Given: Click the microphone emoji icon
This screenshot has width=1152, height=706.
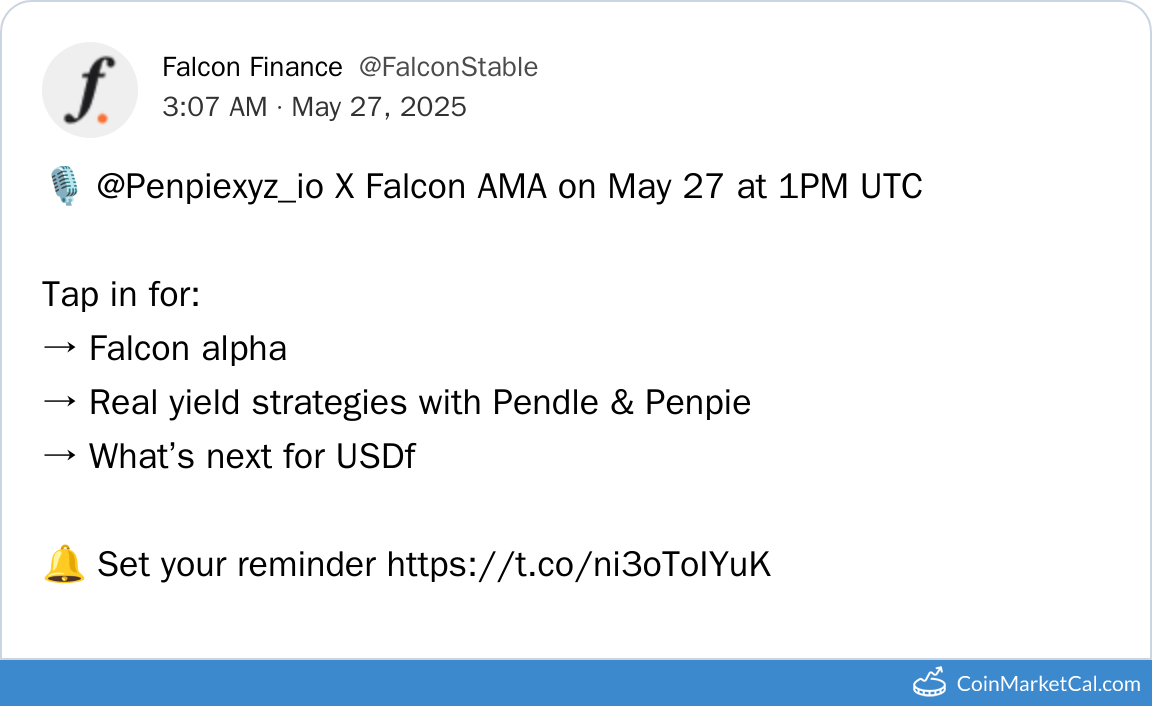Looking at the screenshot, I should coord(63,187).
